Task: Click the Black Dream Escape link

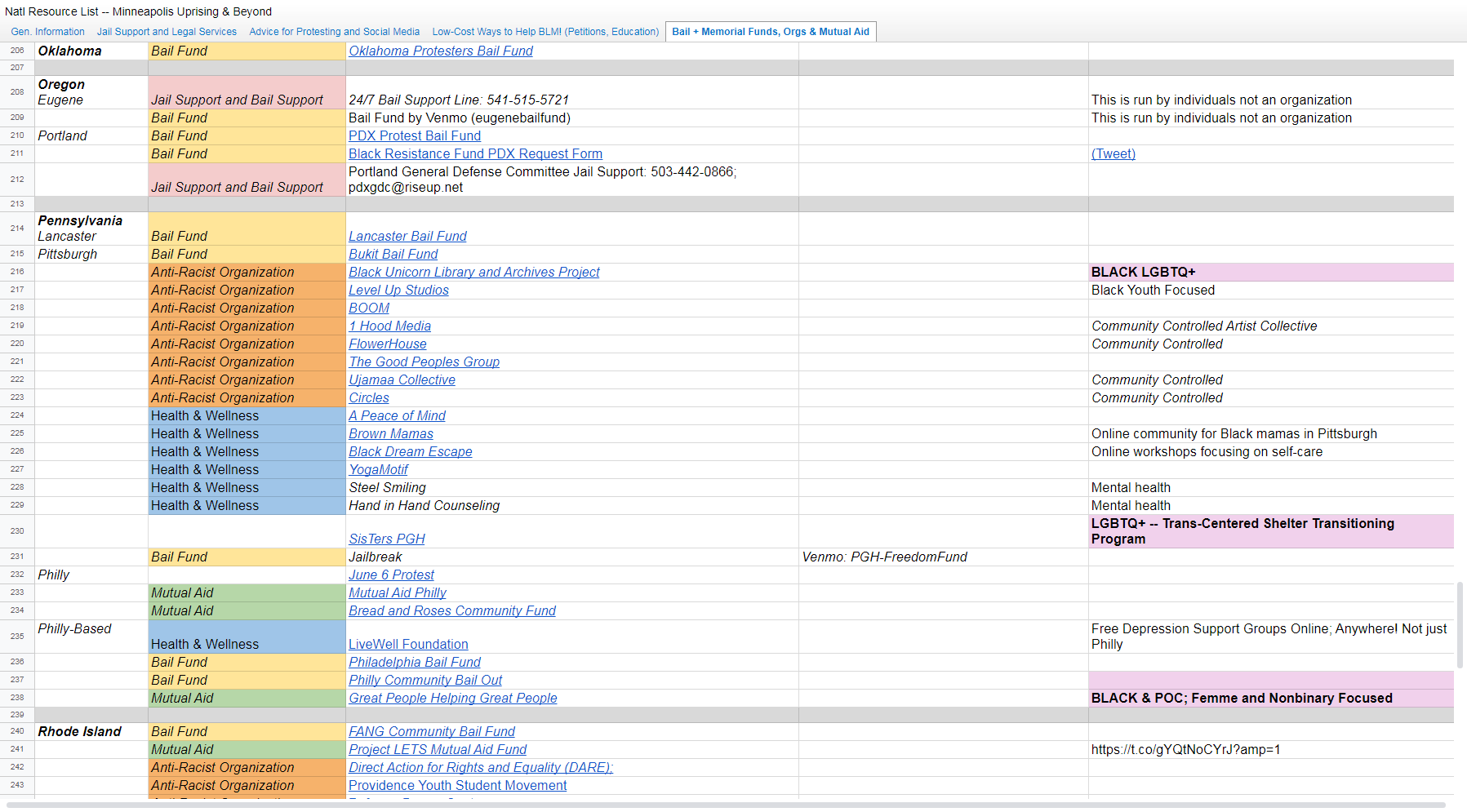Action: pyautogui.click(x=411, y=451)
